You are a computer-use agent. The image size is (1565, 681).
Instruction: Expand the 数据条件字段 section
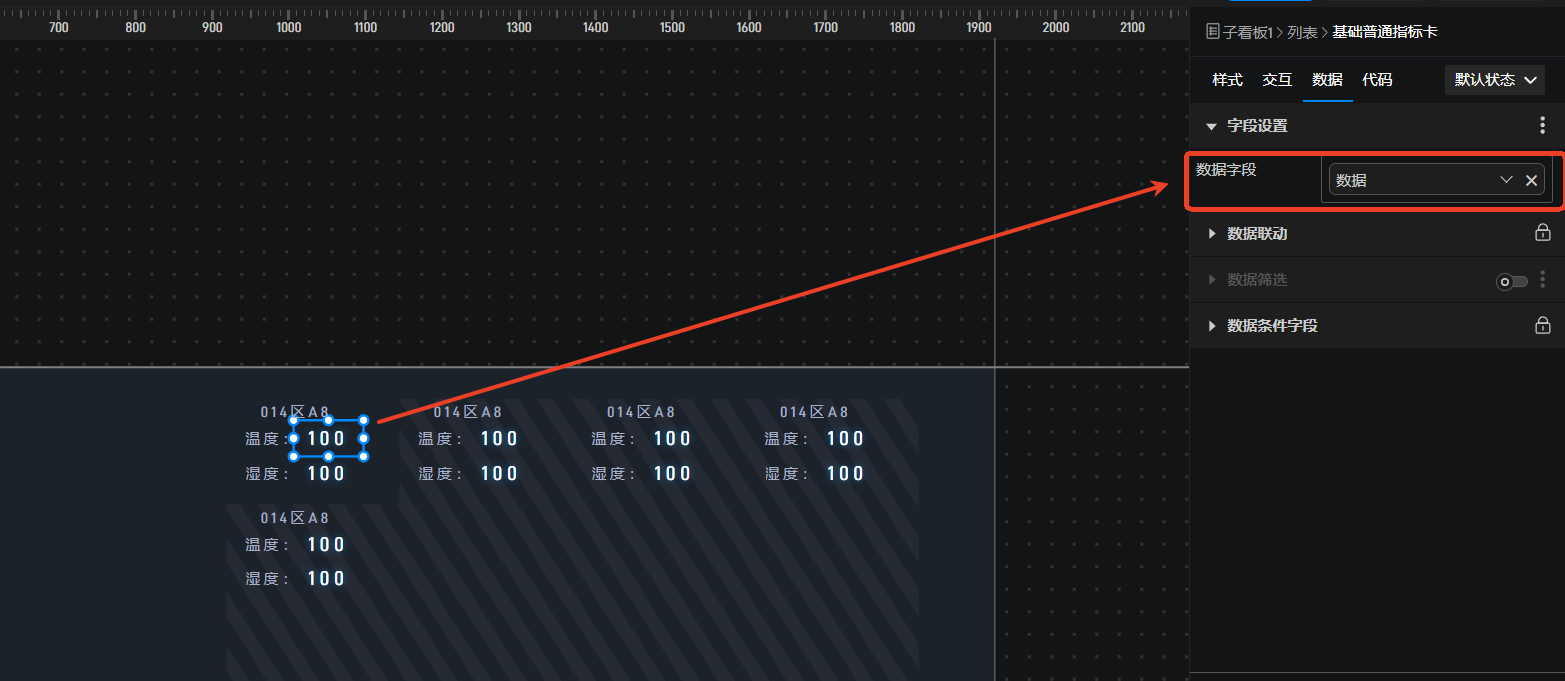1212,326
